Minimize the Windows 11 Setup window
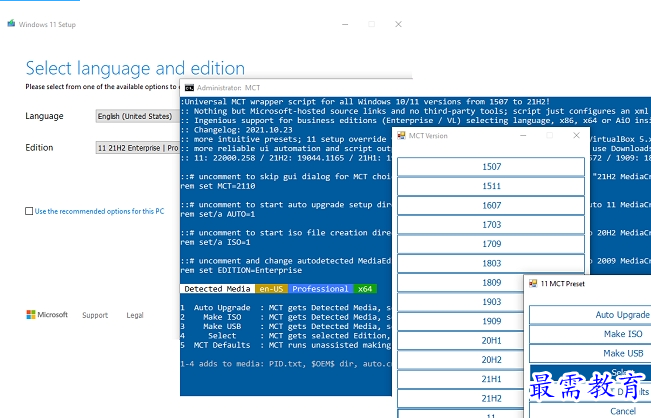The width and height of the screenshot is (651, 418). [x=345, y=24]
